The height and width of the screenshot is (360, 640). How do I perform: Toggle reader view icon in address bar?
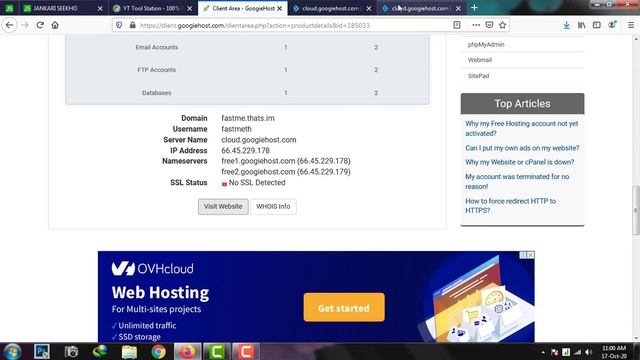[457, 25]
